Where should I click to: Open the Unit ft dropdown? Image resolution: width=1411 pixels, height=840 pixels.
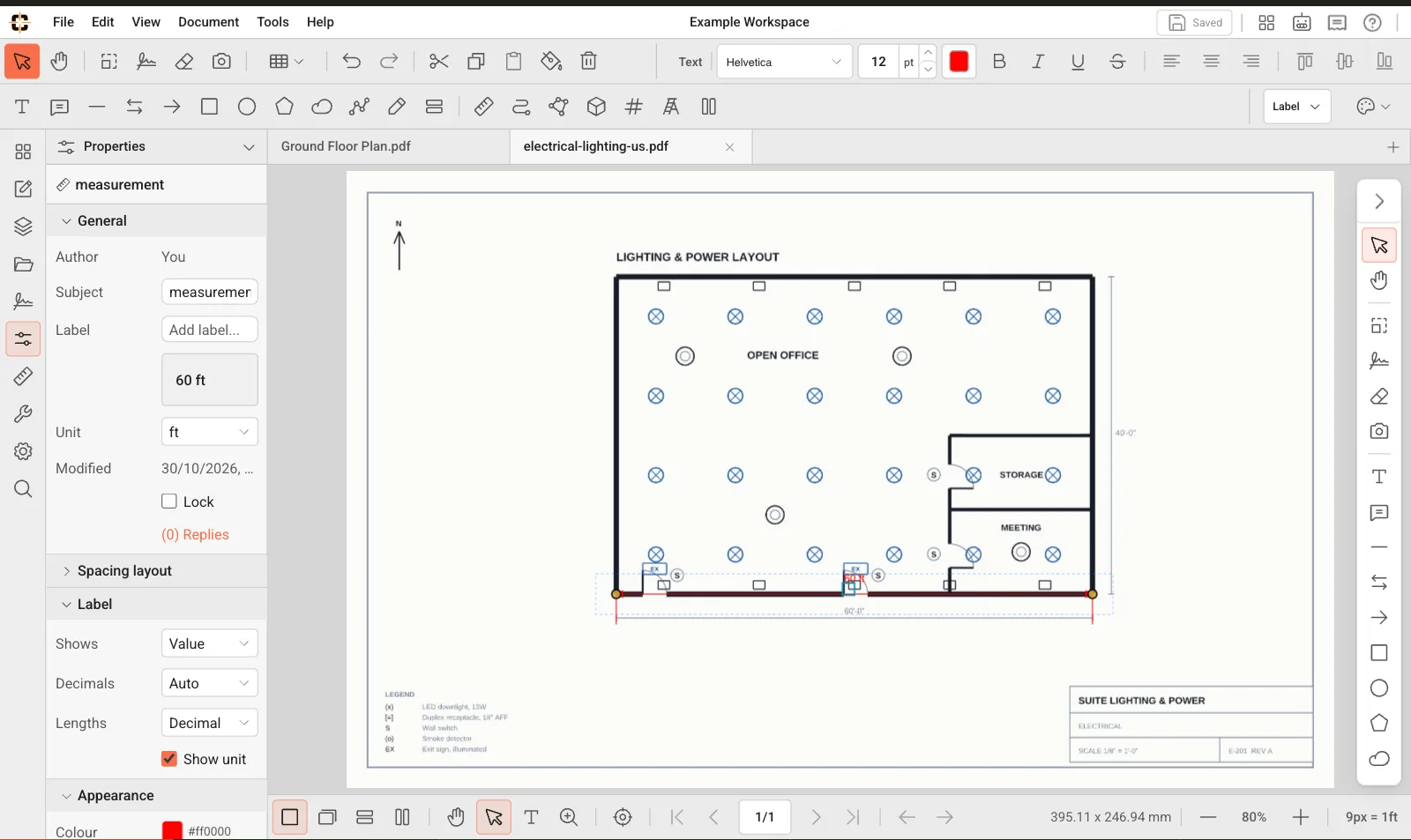[x=210, y=432]
